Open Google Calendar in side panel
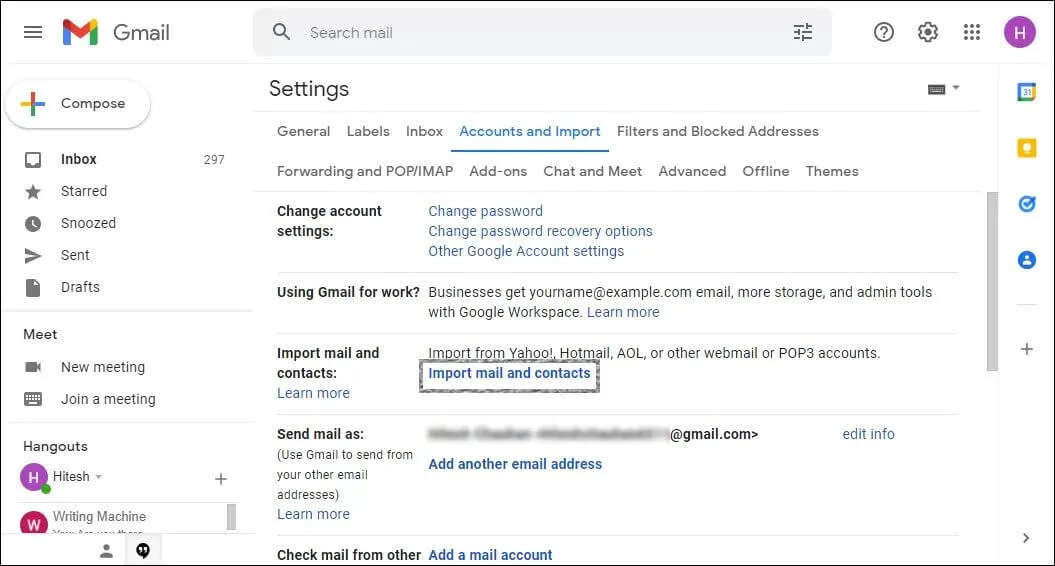 (1026, 92)
